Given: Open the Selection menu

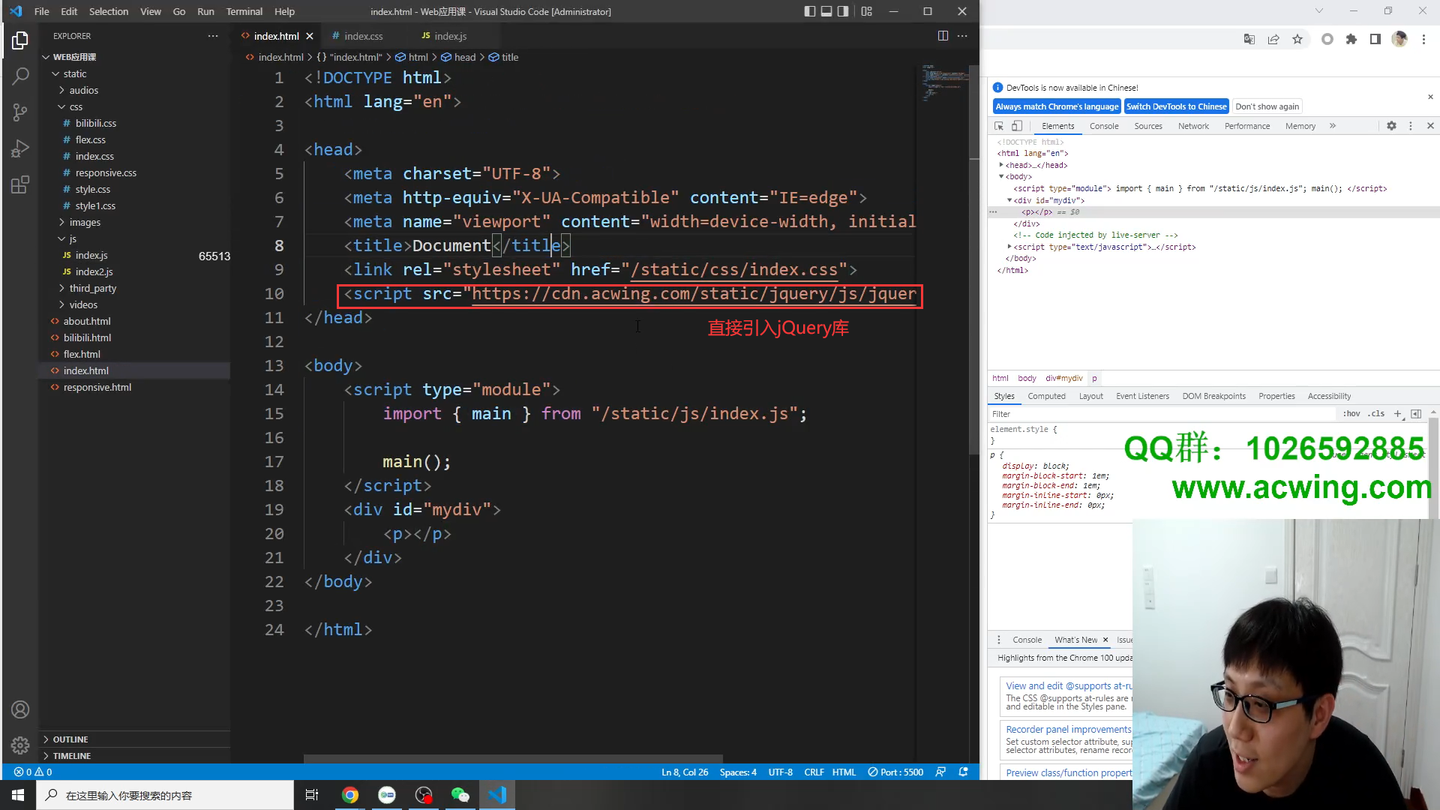Looking at the screenshot, I should coord(108,12).
